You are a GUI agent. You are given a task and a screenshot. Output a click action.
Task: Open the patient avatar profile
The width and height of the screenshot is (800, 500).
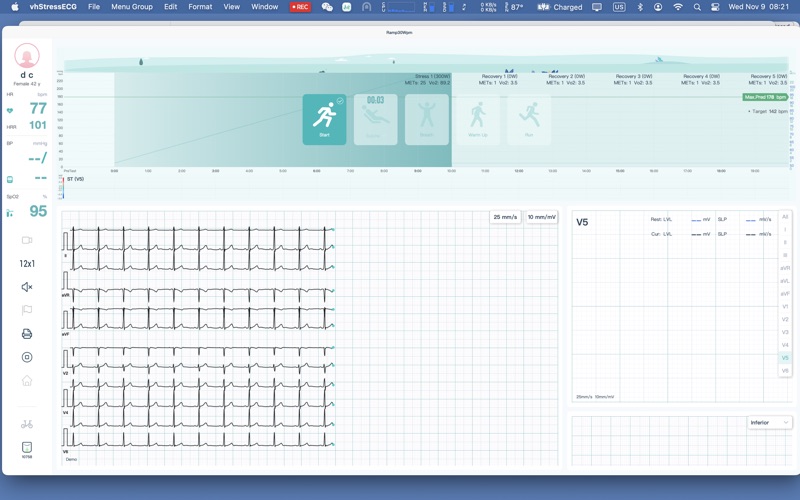point(27,56)
